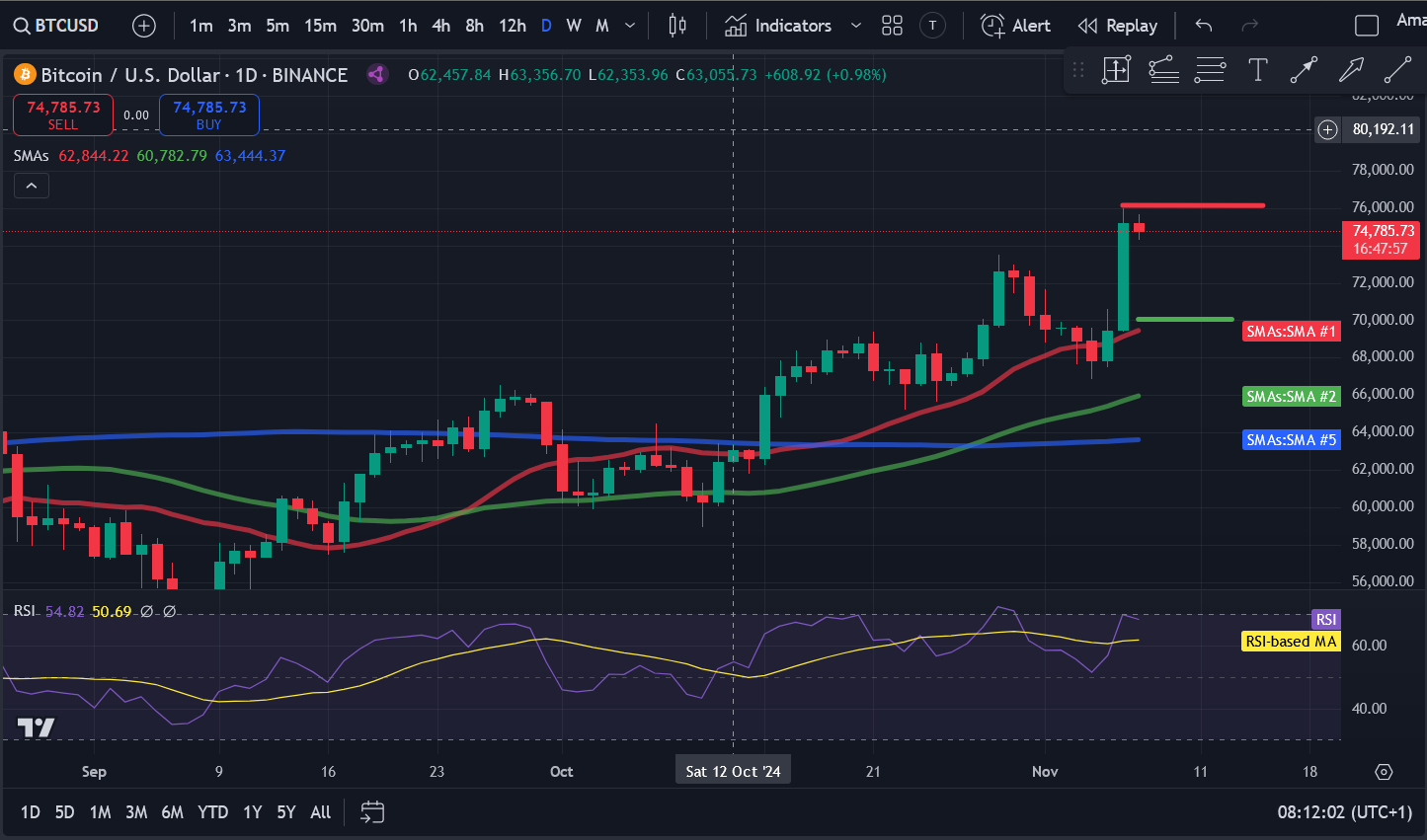Image resolution: width=1427 pixels, height=840 pixels.
Task: Click the BUY 74,785.73 button
Action: [x=209, y=115]
